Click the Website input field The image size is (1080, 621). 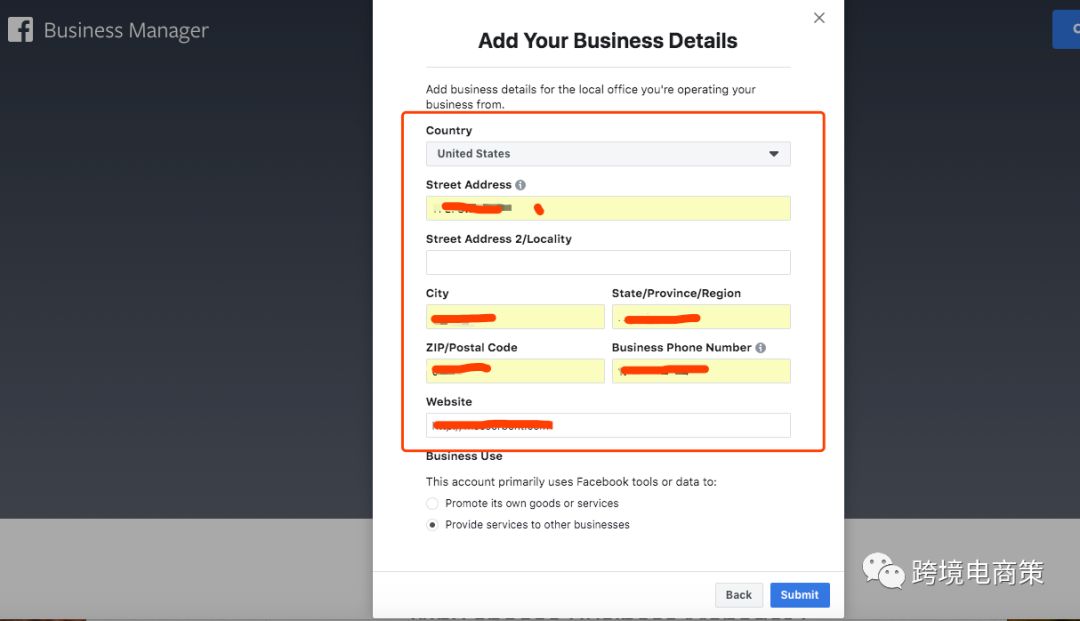pyautogui.click(x=608, y=424)
